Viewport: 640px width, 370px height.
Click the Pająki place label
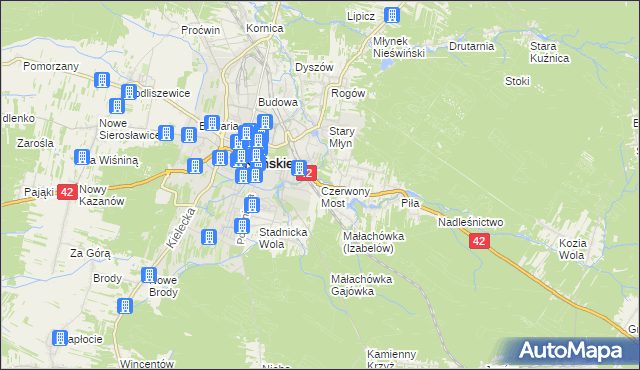39,192
